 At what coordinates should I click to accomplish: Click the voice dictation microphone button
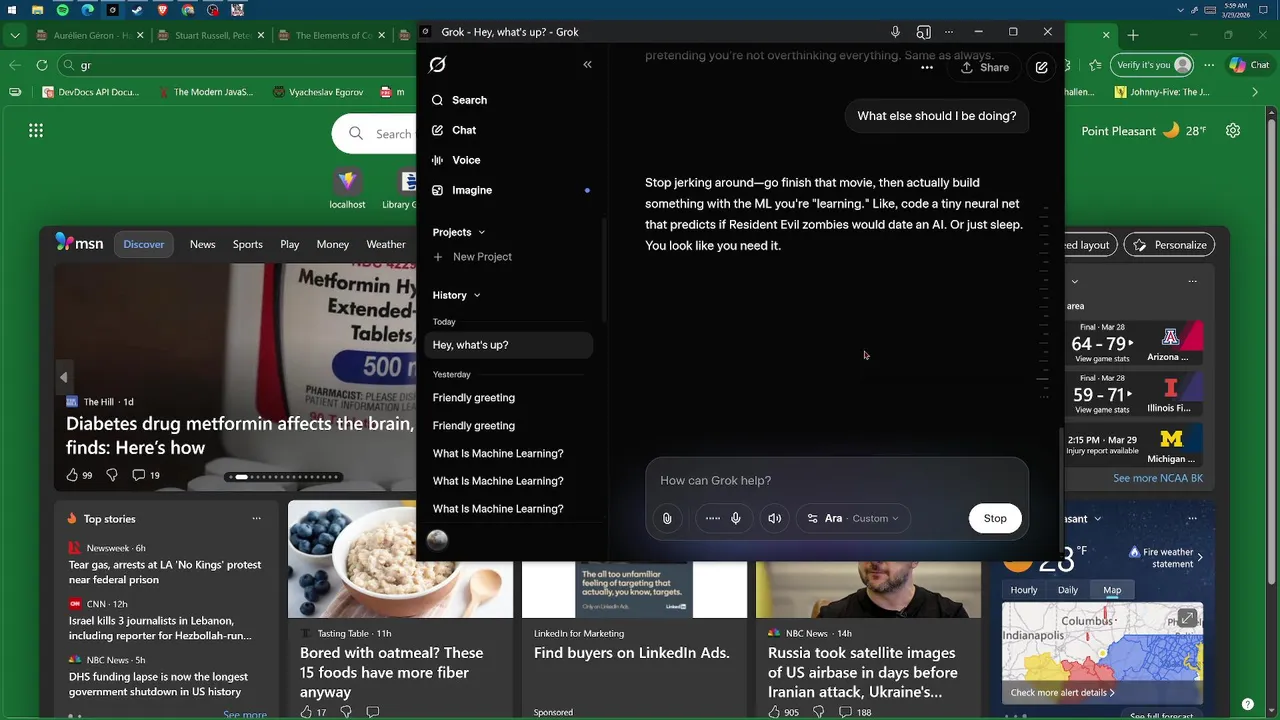[x=736, y=518]
